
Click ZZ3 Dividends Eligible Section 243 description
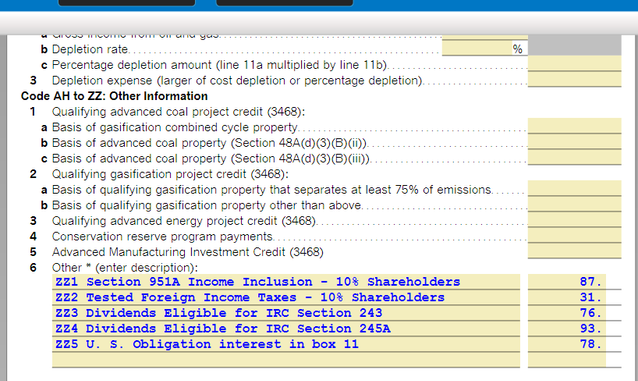point(286,313)
